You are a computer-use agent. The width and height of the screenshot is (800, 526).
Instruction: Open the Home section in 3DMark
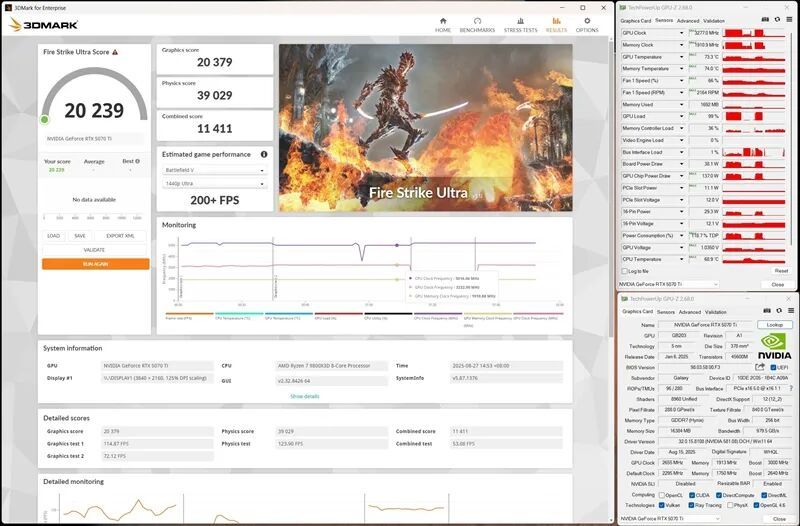[443, 24]
